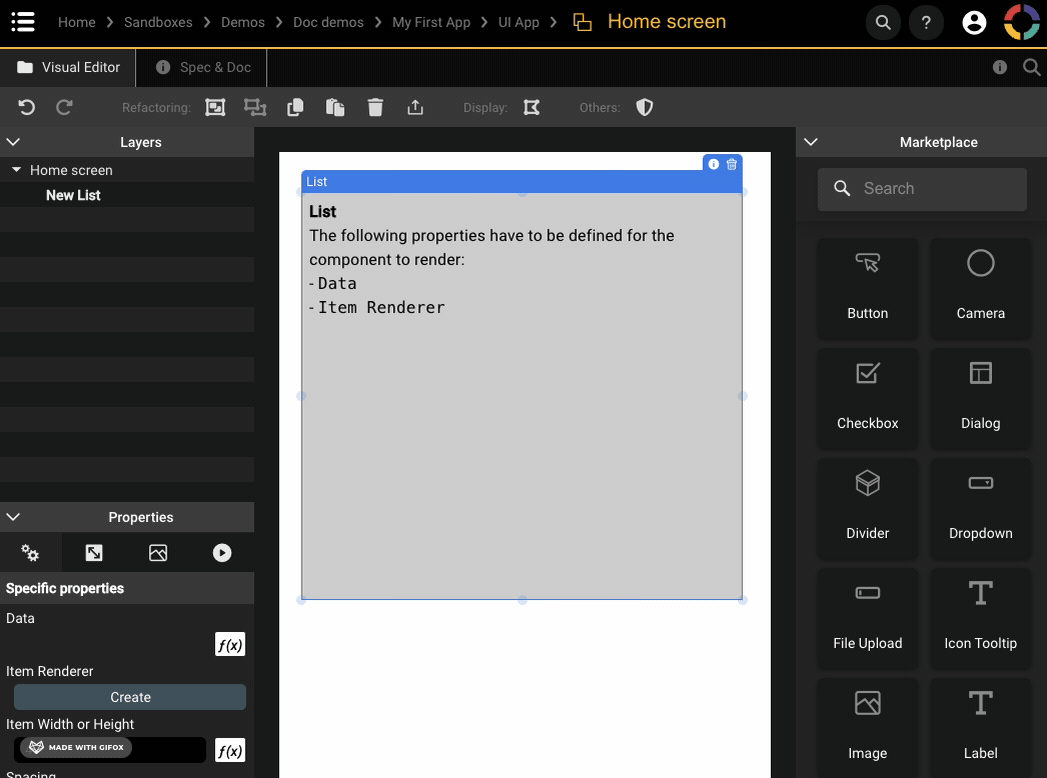
Task: Click the export upload icon in the toolbar
Action: tap(416, 107)
